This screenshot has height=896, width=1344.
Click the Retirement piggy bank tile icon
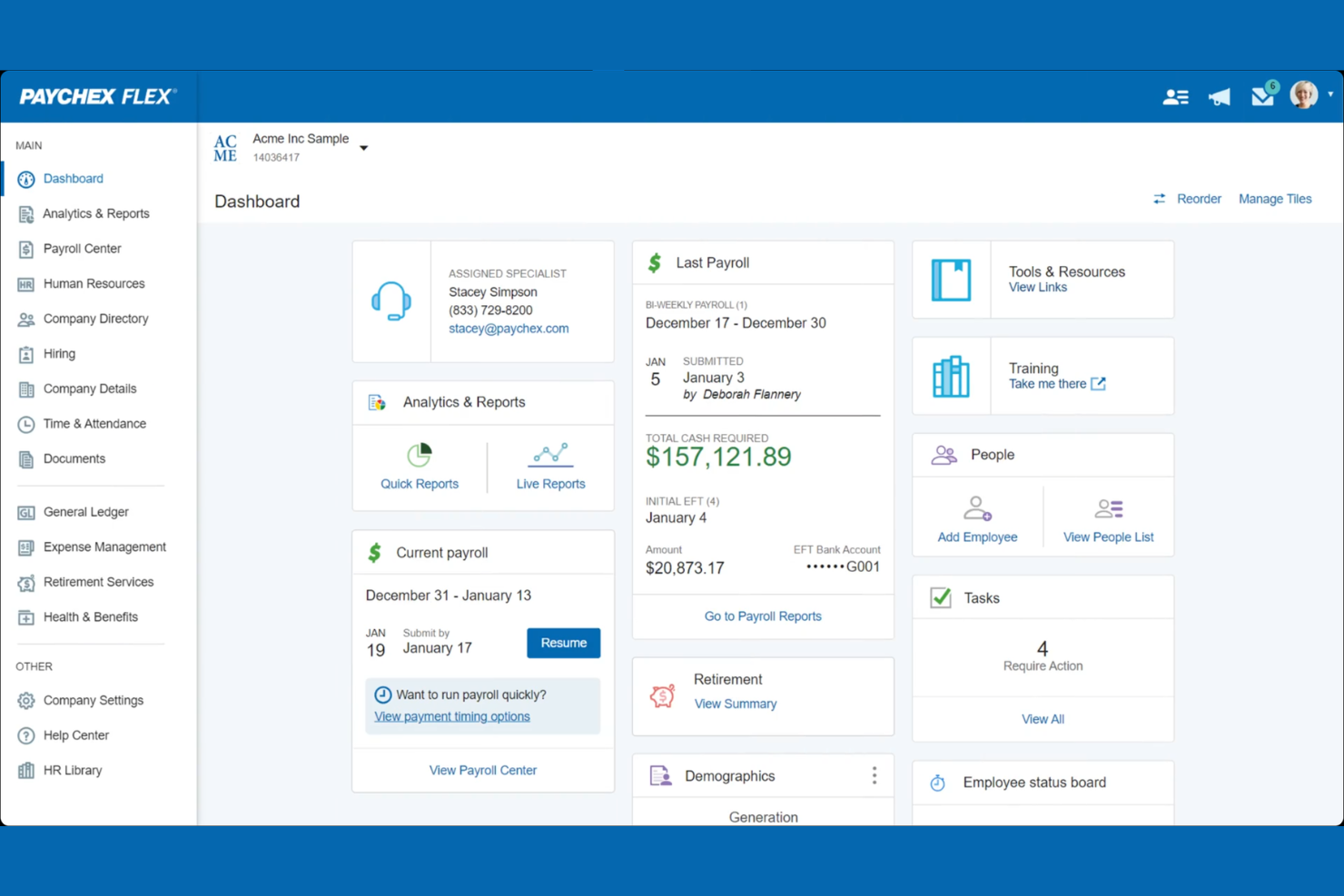coord(662,696)
